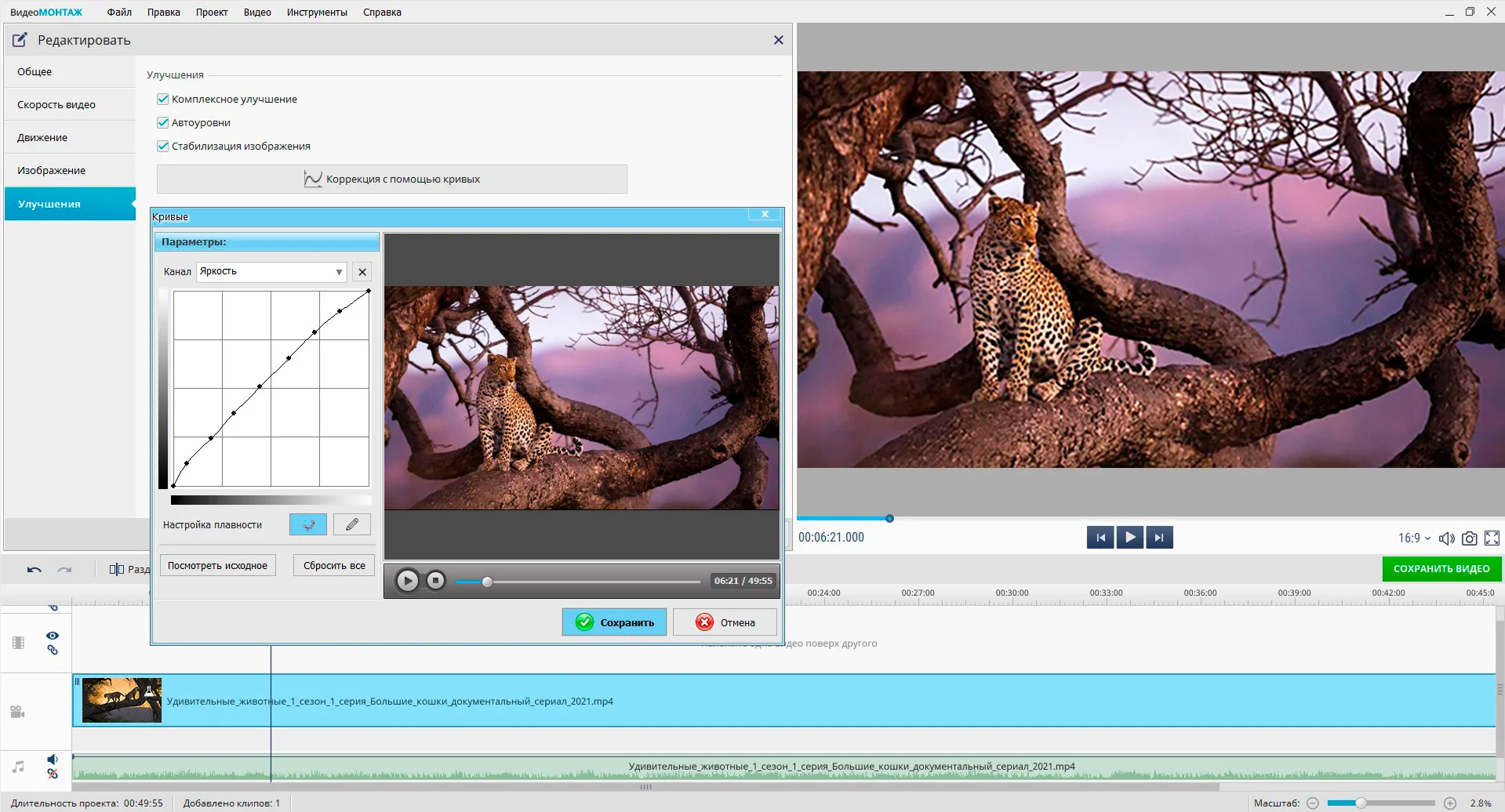Select the pencil curve drawing tool
1505x812 pixels.
(x=352, y=524)
